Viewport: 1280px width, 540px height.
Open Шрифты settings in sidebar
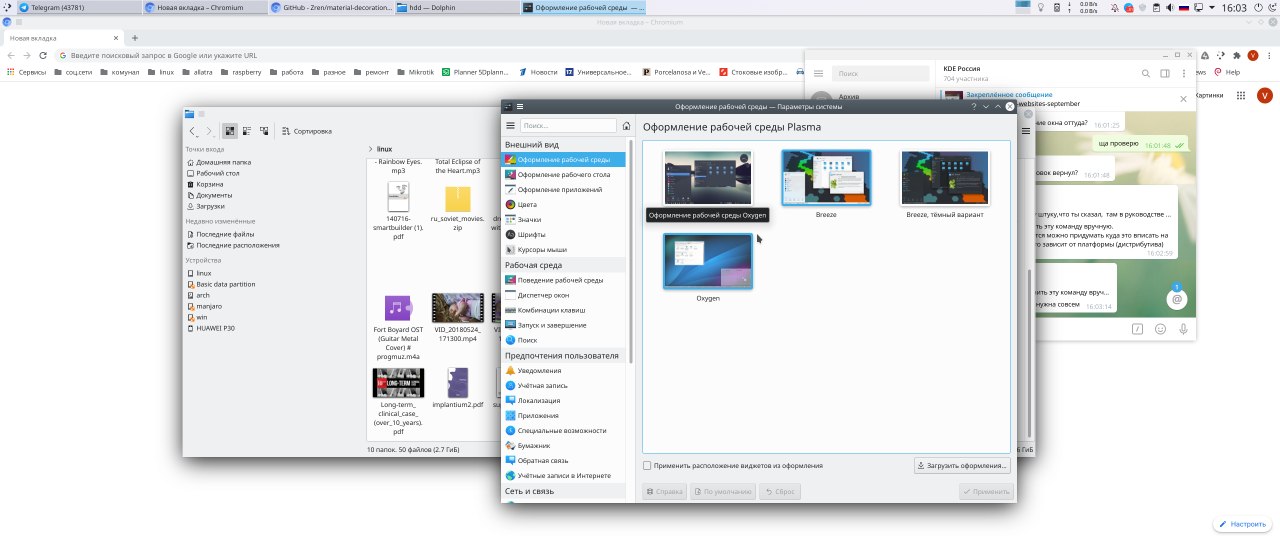click(x=565, y=234)
